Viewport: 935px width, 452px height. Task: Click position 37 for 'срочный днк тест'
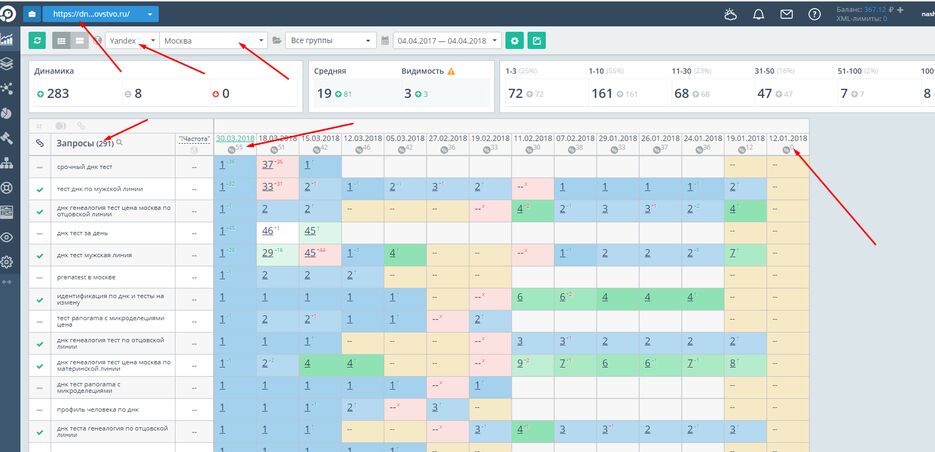[x=267, y=165]
